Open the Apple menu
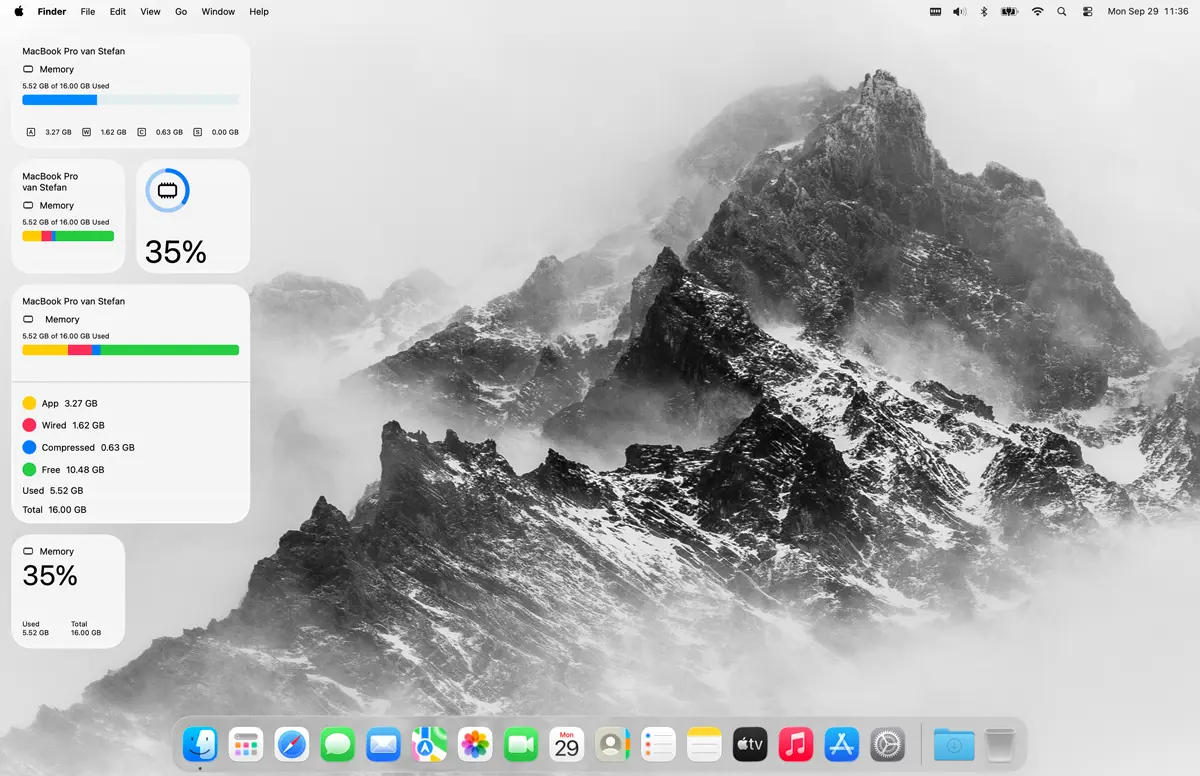 point(19,12)
